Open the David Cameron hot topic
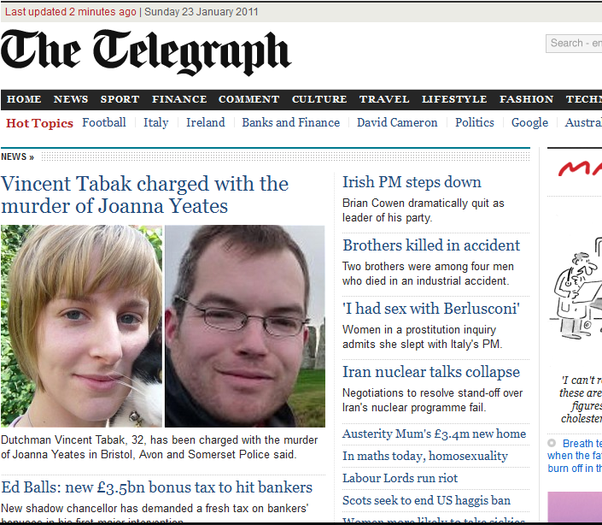 397,123
